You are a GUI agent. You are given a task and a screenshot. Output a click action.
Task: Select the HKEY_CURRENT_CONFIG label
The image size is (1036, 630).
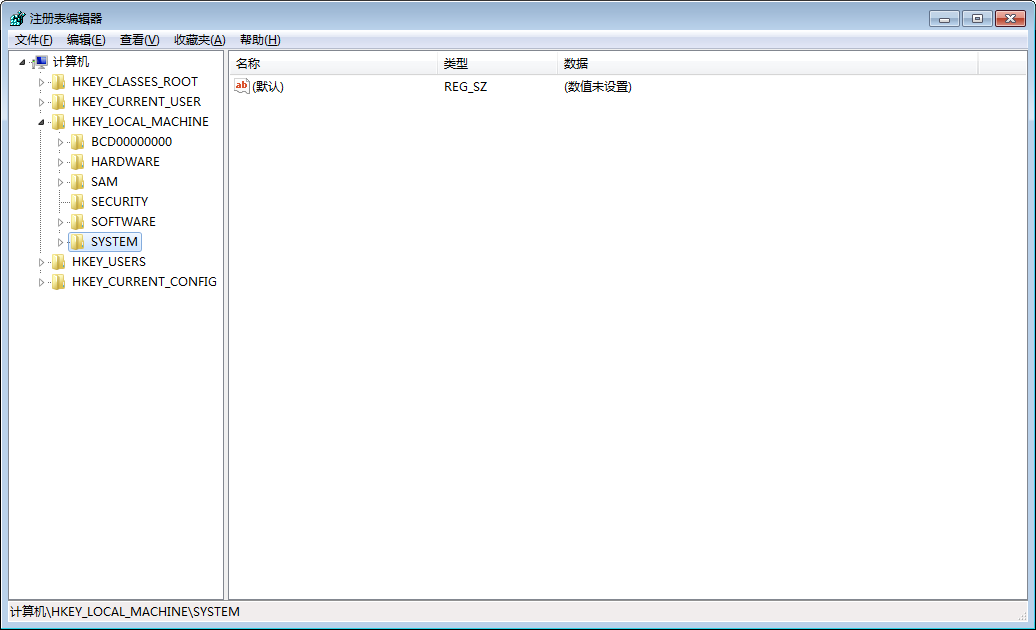pos(144,282)
